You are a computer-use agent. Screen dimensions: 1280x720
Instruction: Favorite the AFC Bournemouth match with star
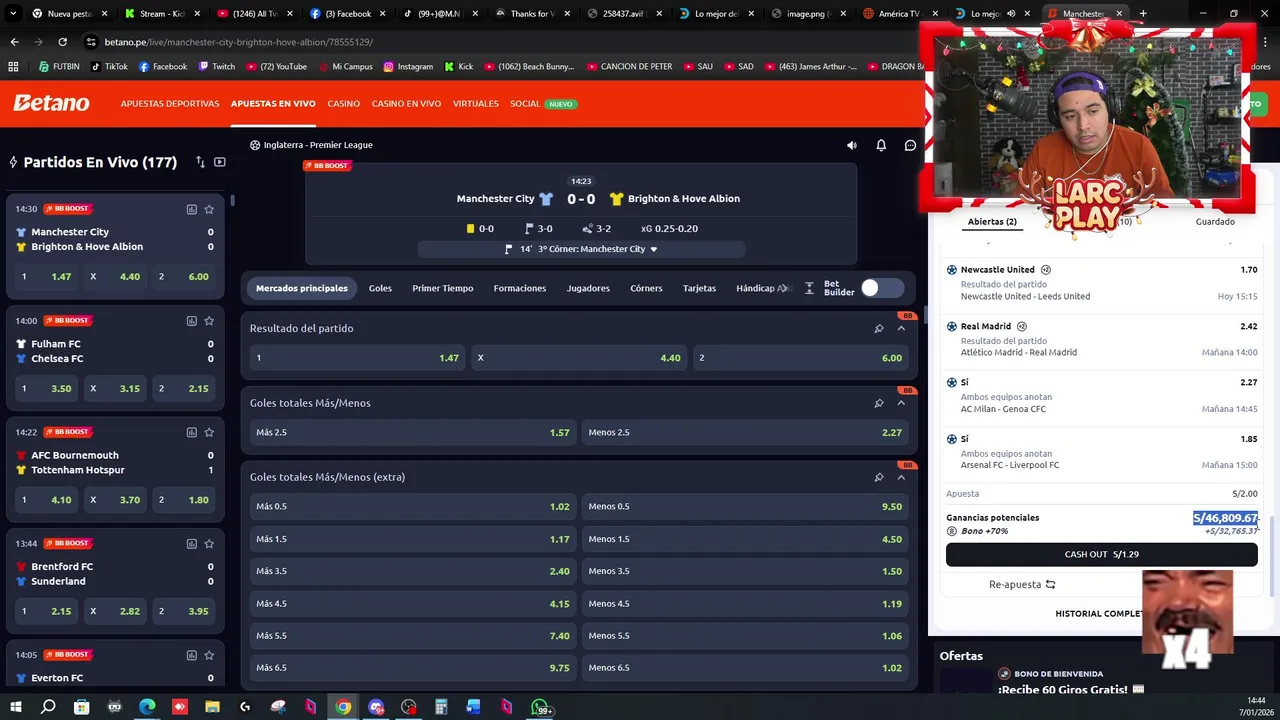209,432
